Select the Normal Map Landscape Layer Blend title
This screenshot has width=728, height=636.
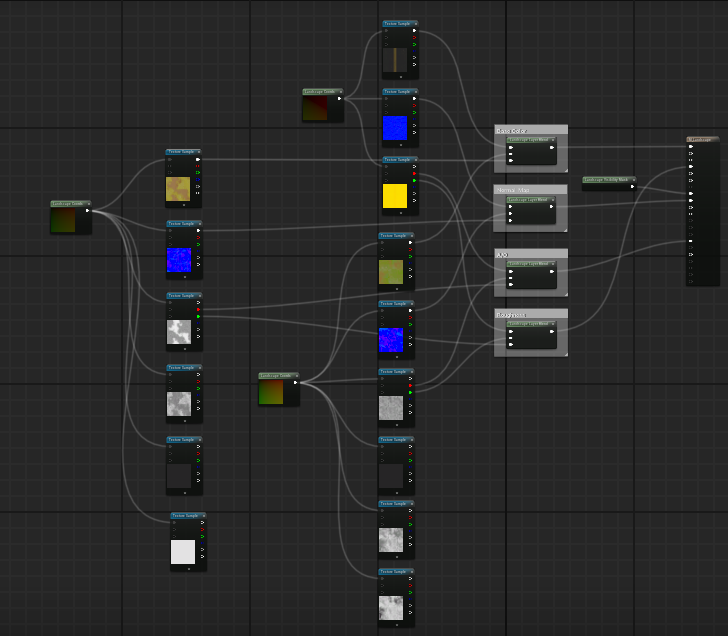528,200
